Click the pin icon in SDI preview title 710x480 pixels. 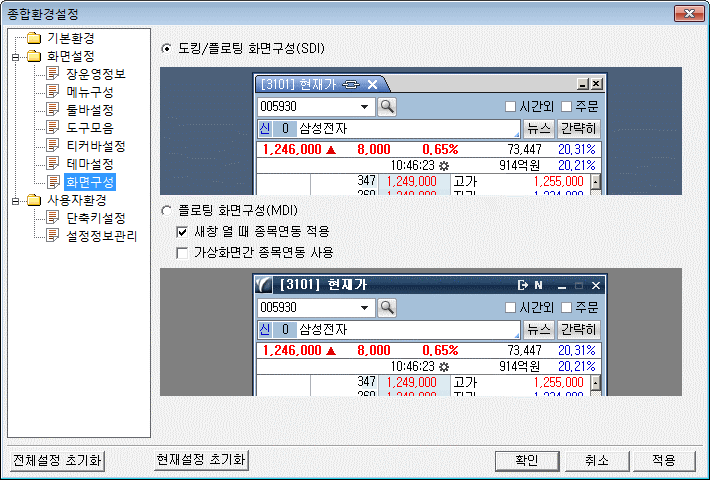click(x=351, y=84)
